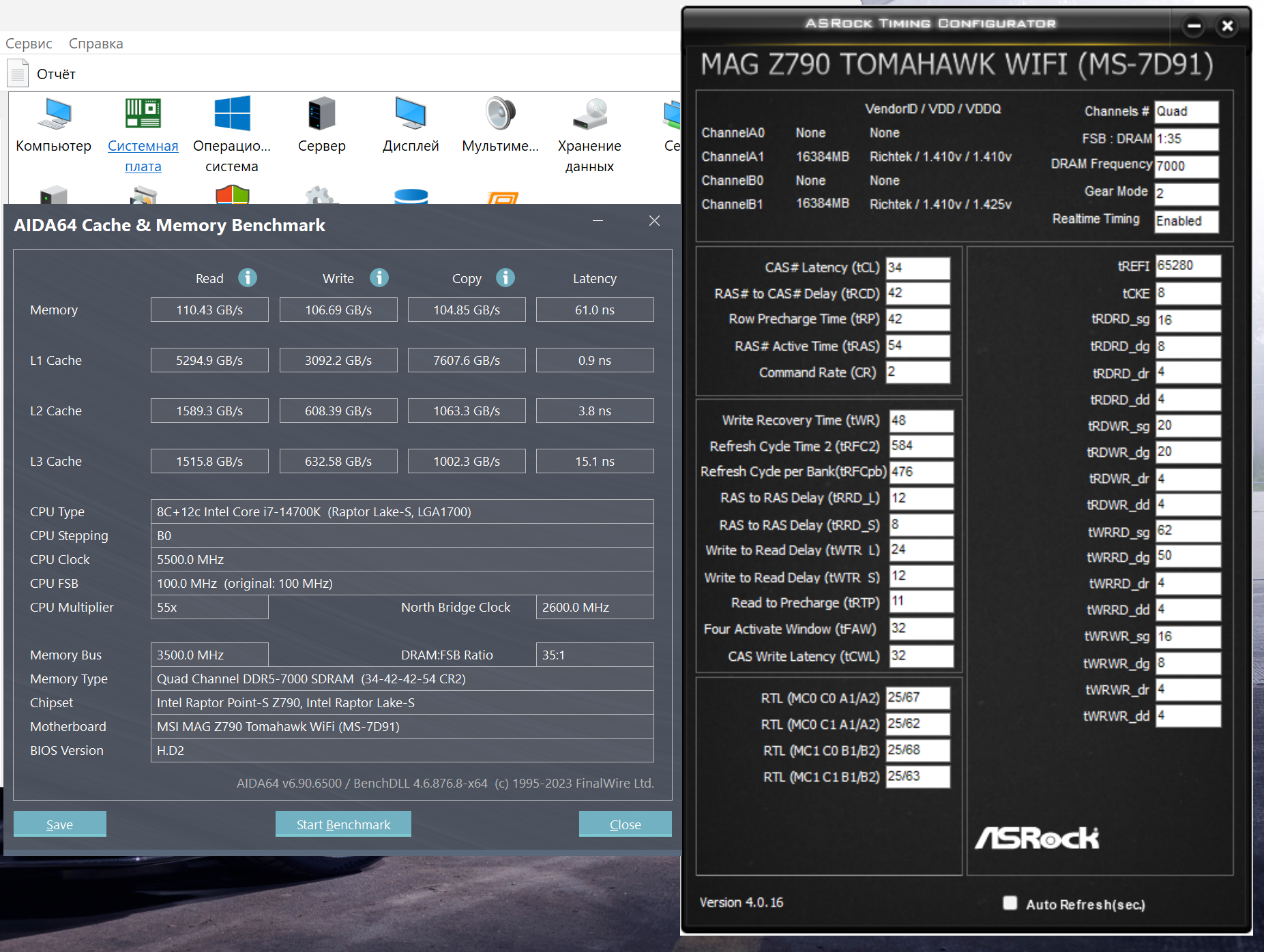The width and height of the screenshot is (1264, 952).
Task: Click the tRDWR_sg value field
Action: click(1188, 426)
